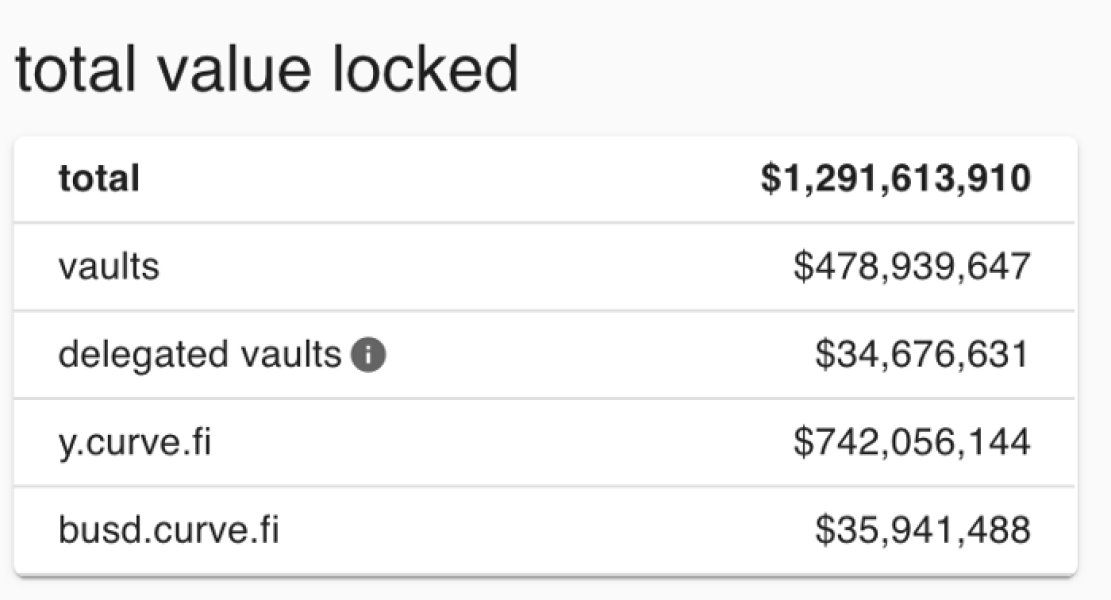Select the delegated vaults label
This screenshot has width=1111, height=600.
coord(200,354)
